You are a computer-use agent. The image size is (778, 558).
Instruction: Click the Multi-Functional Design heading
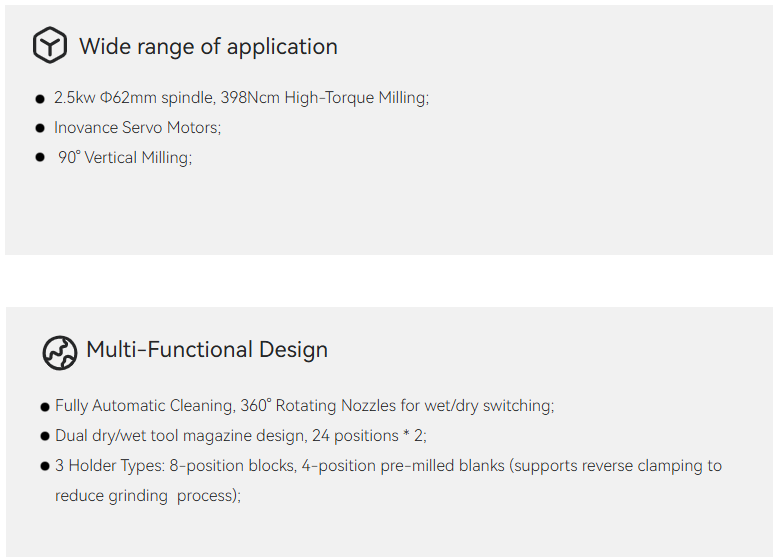pos(207,350)
